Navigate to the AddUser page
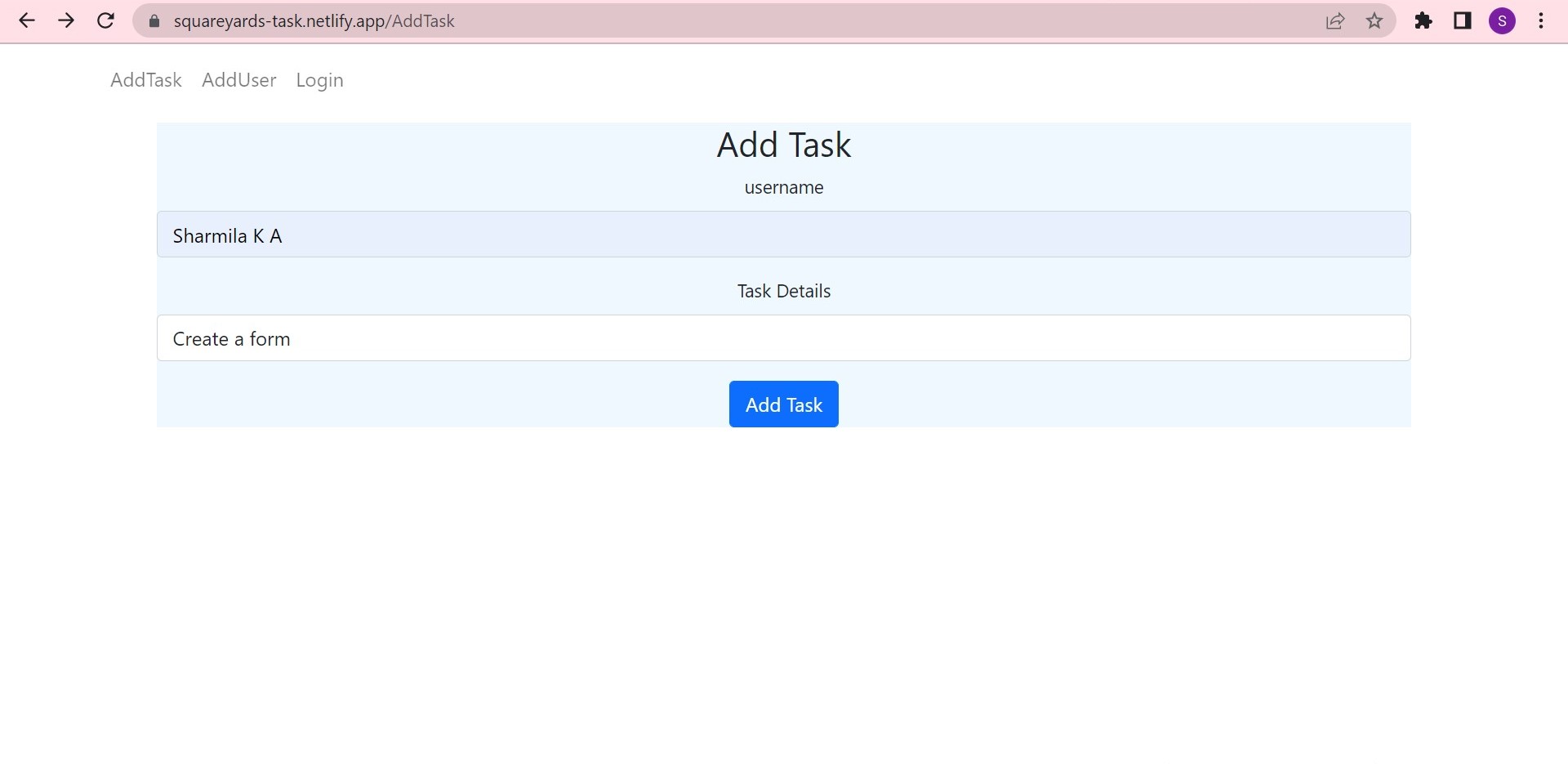This screenshot has width=1568, height=764. pos(238,80)
